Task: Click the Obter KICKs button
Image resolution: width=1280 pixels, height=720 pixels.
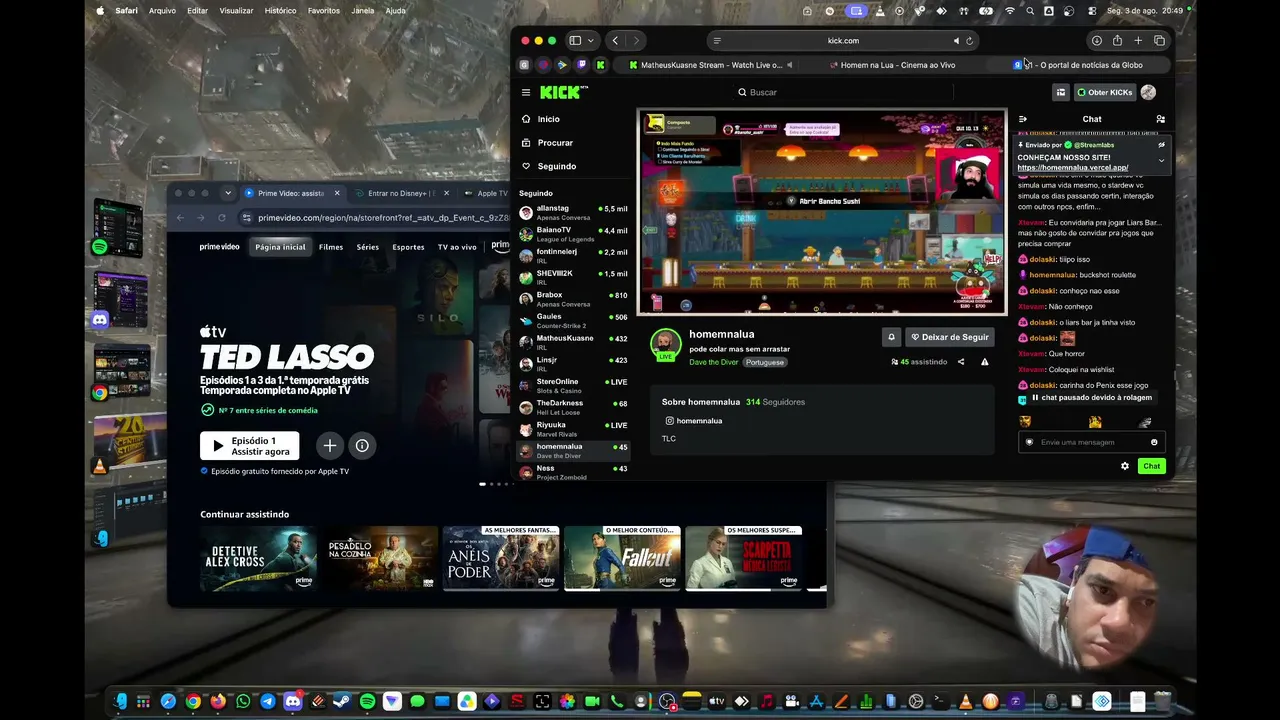Action: [1105, 92]
